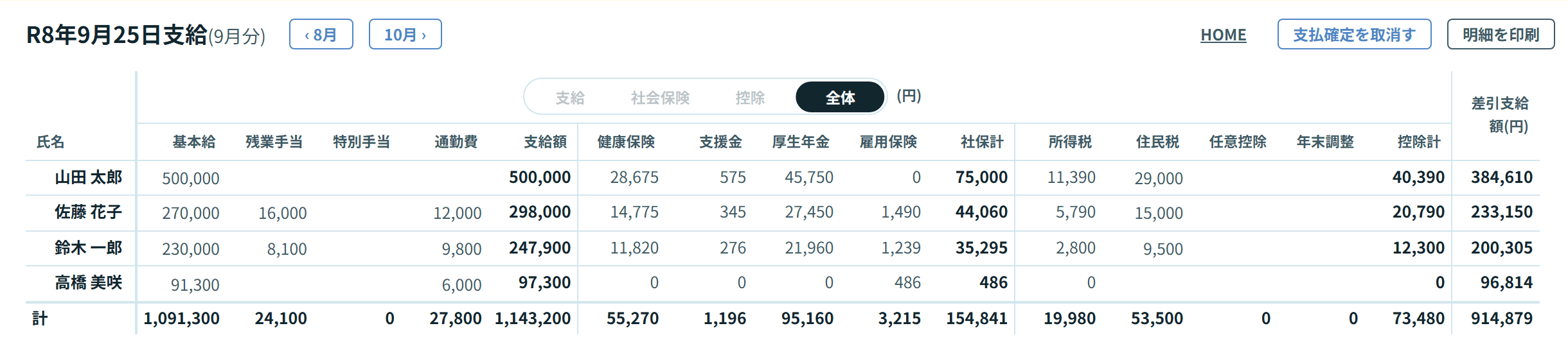
Task: Click the 控除計 column header
Action: [1420, 142]
